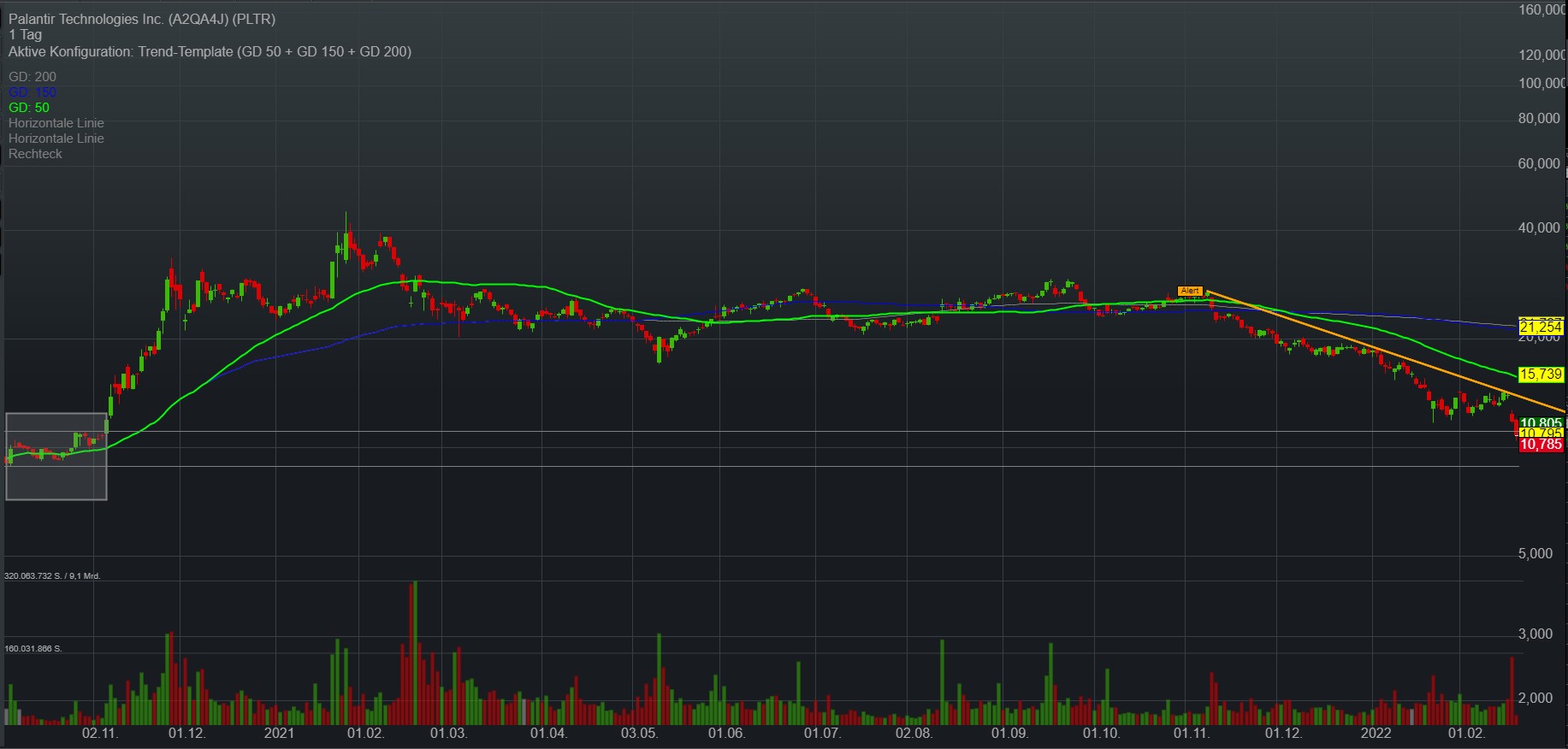Click the 03.05. date label
This screenshot has height=749, width=1568.
pyautogui.click(x=639, y=734)
